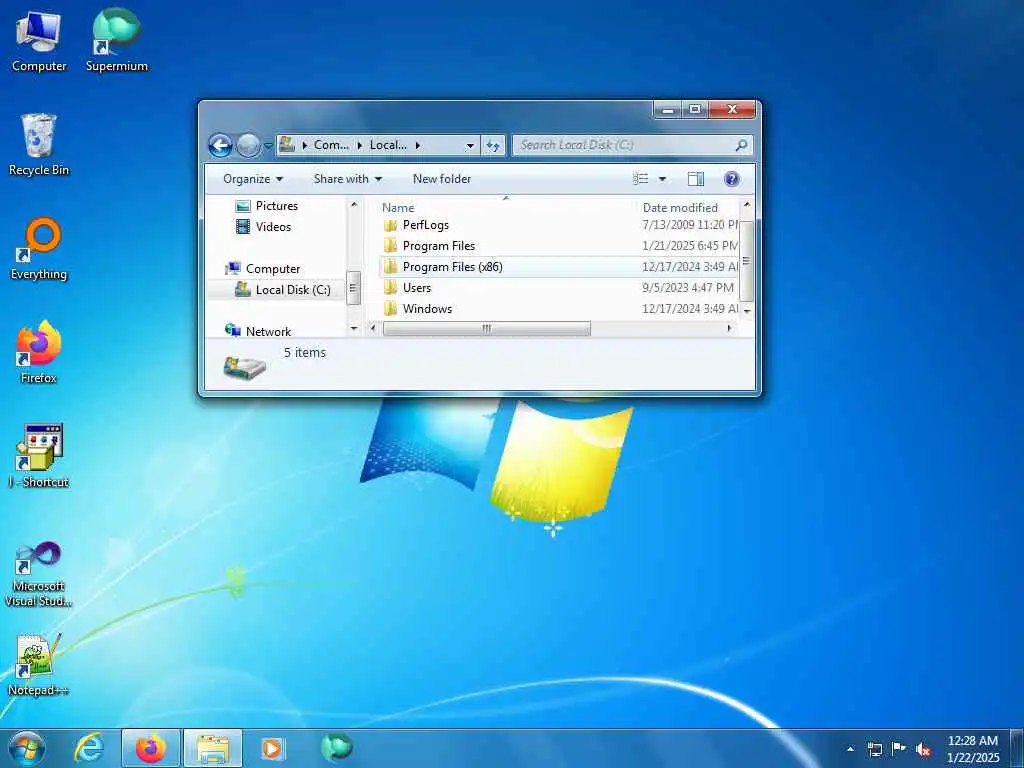The width and height of the screenshot is (1024, 768).
Task: Click the navigation pane scroll down arrow
Action: [x=354, y=328]
